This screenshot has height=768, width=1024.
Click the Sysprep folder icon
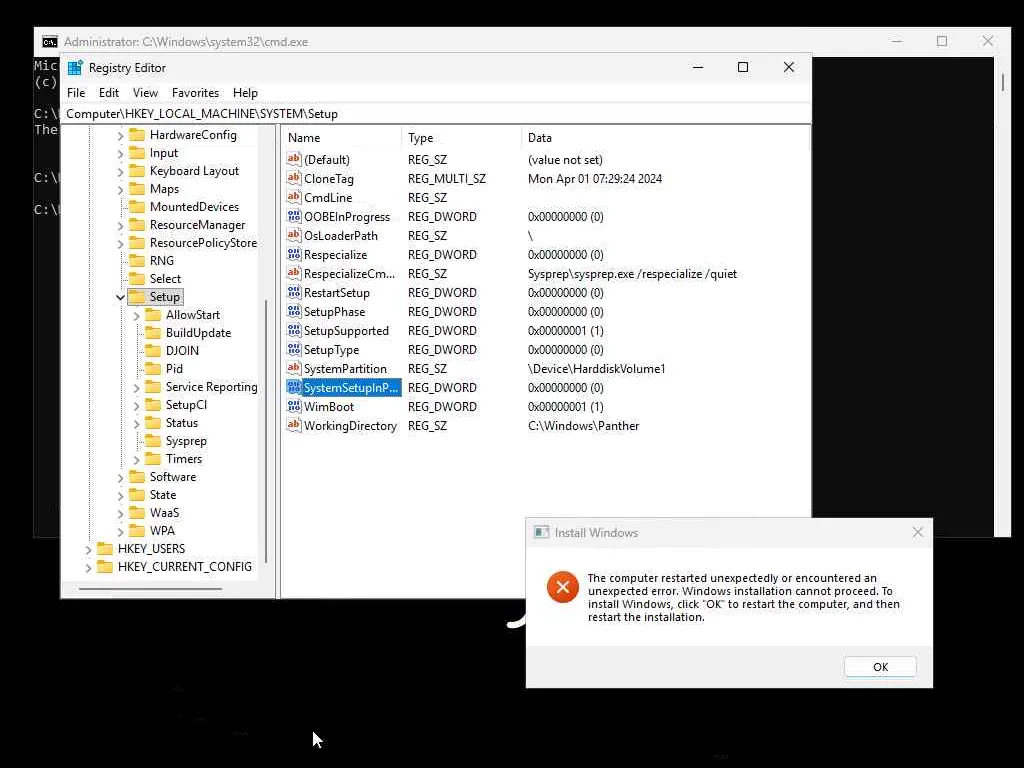[x=153, y=441]
